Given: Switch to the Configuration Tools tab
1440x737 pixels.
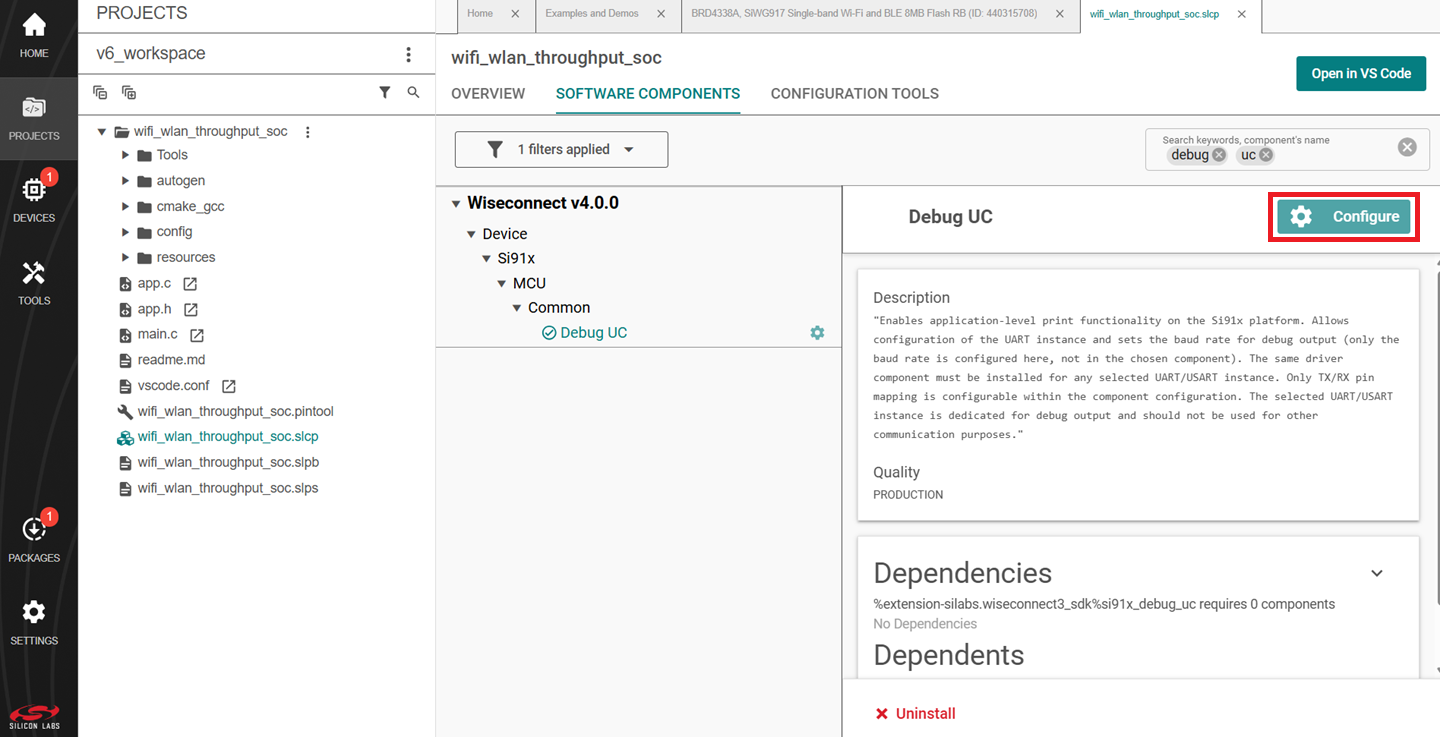Looking at the screenshot, I should (x=854, y=94).
